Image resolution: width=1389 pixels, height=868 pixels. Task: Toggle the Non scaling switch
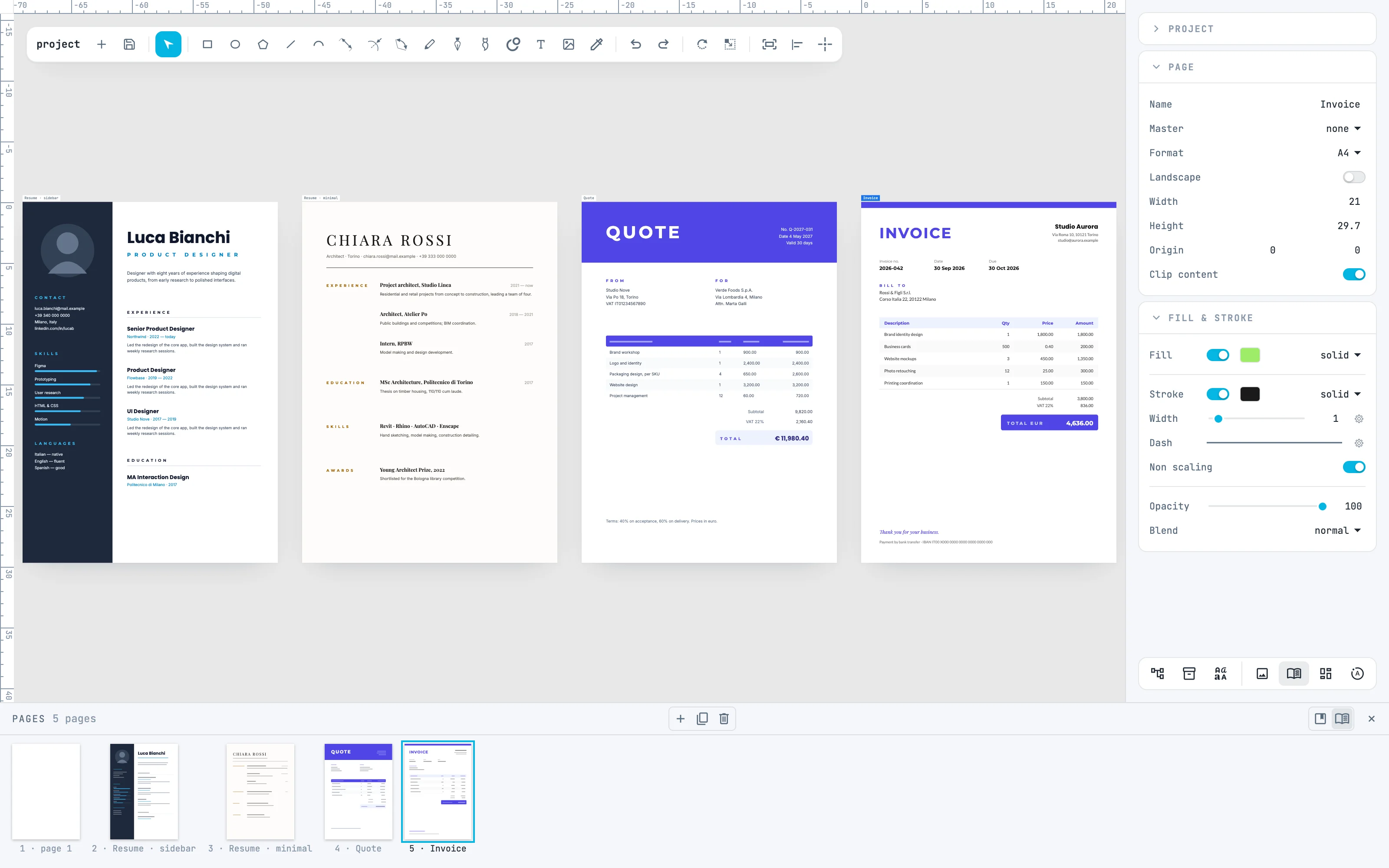coord(1353,467)
